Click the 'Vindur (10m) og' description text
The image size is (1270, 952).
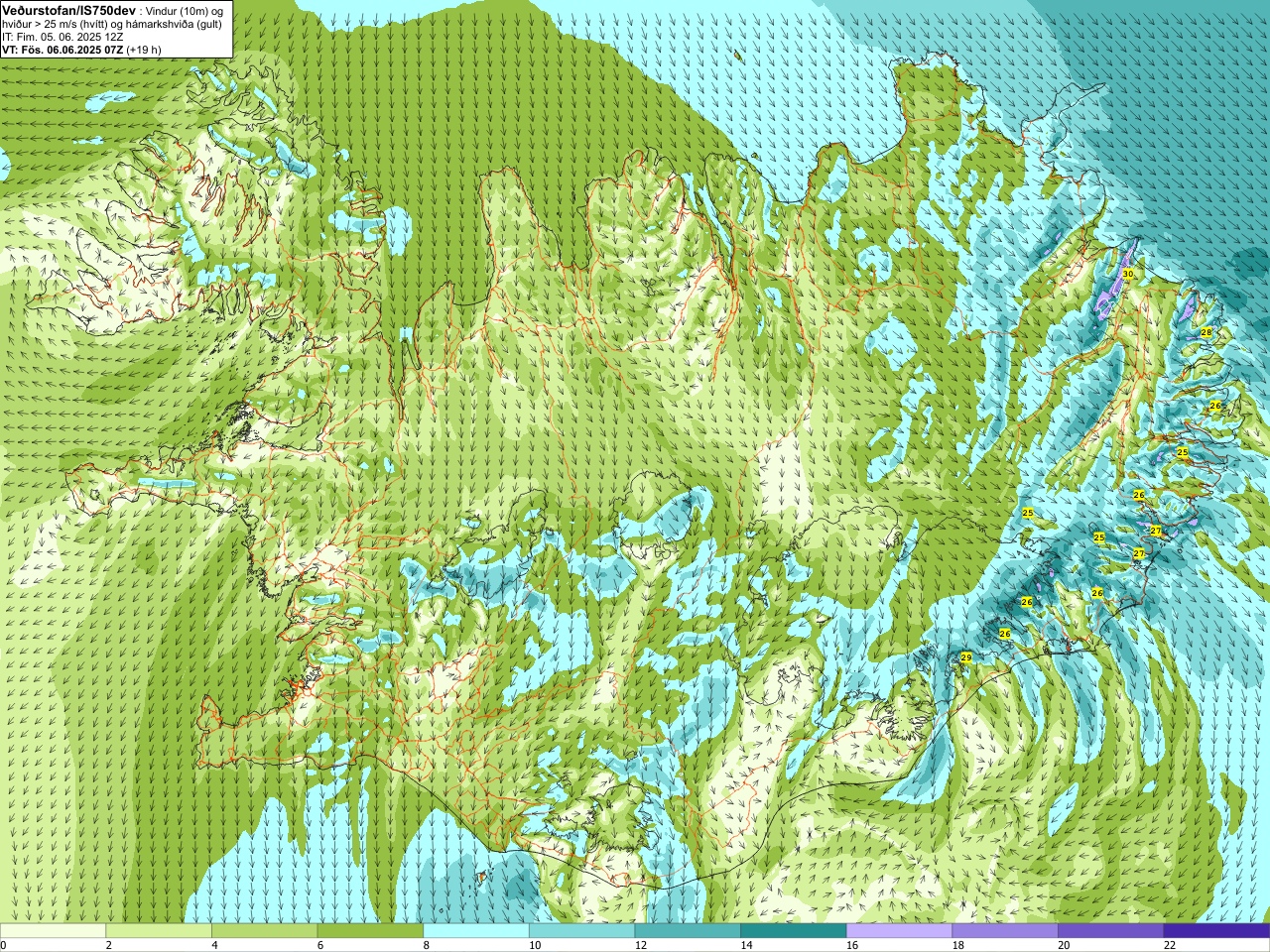click(x=186, y=10)
